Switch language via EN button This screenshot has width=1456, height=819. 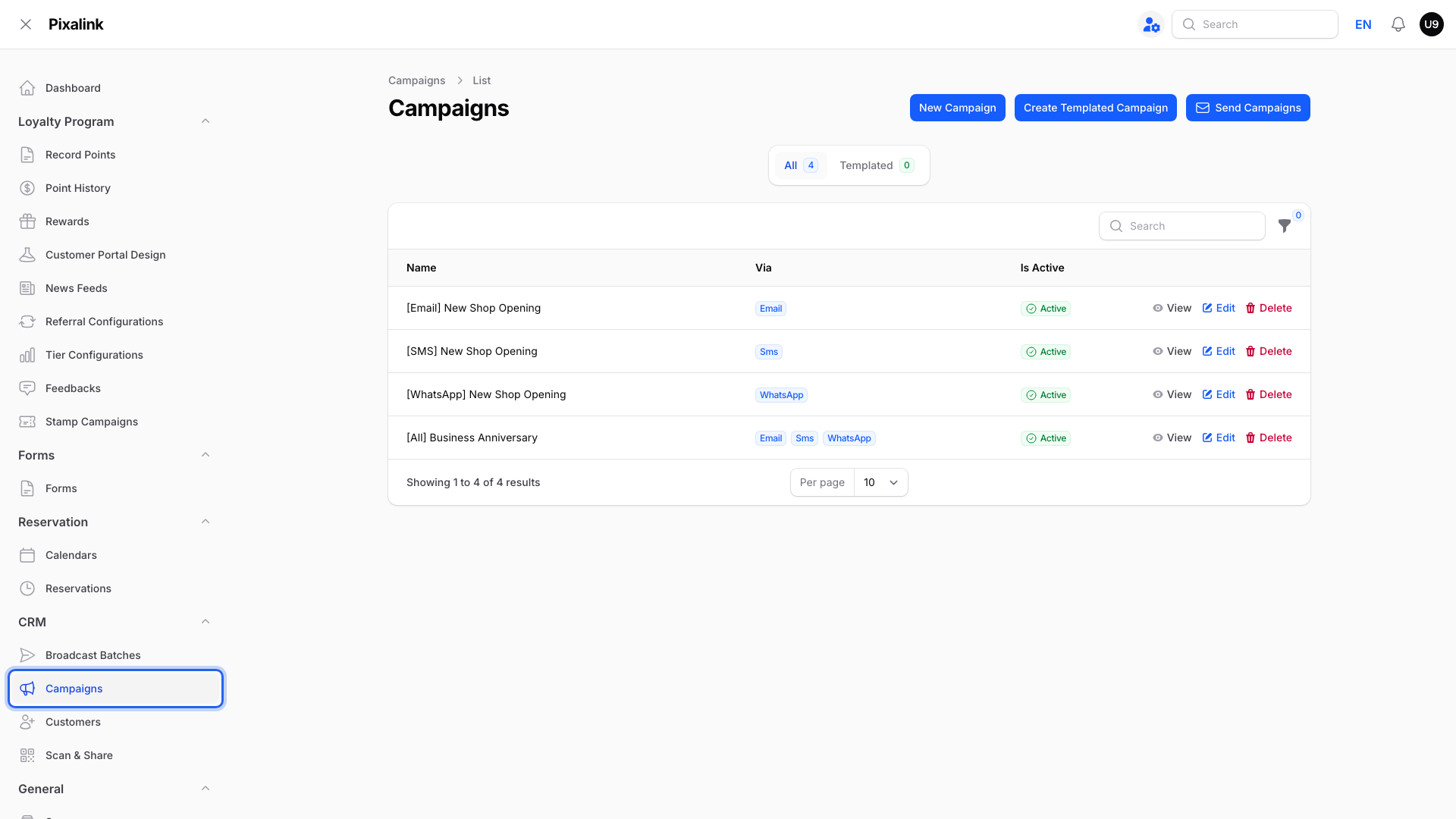click(1363, 24)
